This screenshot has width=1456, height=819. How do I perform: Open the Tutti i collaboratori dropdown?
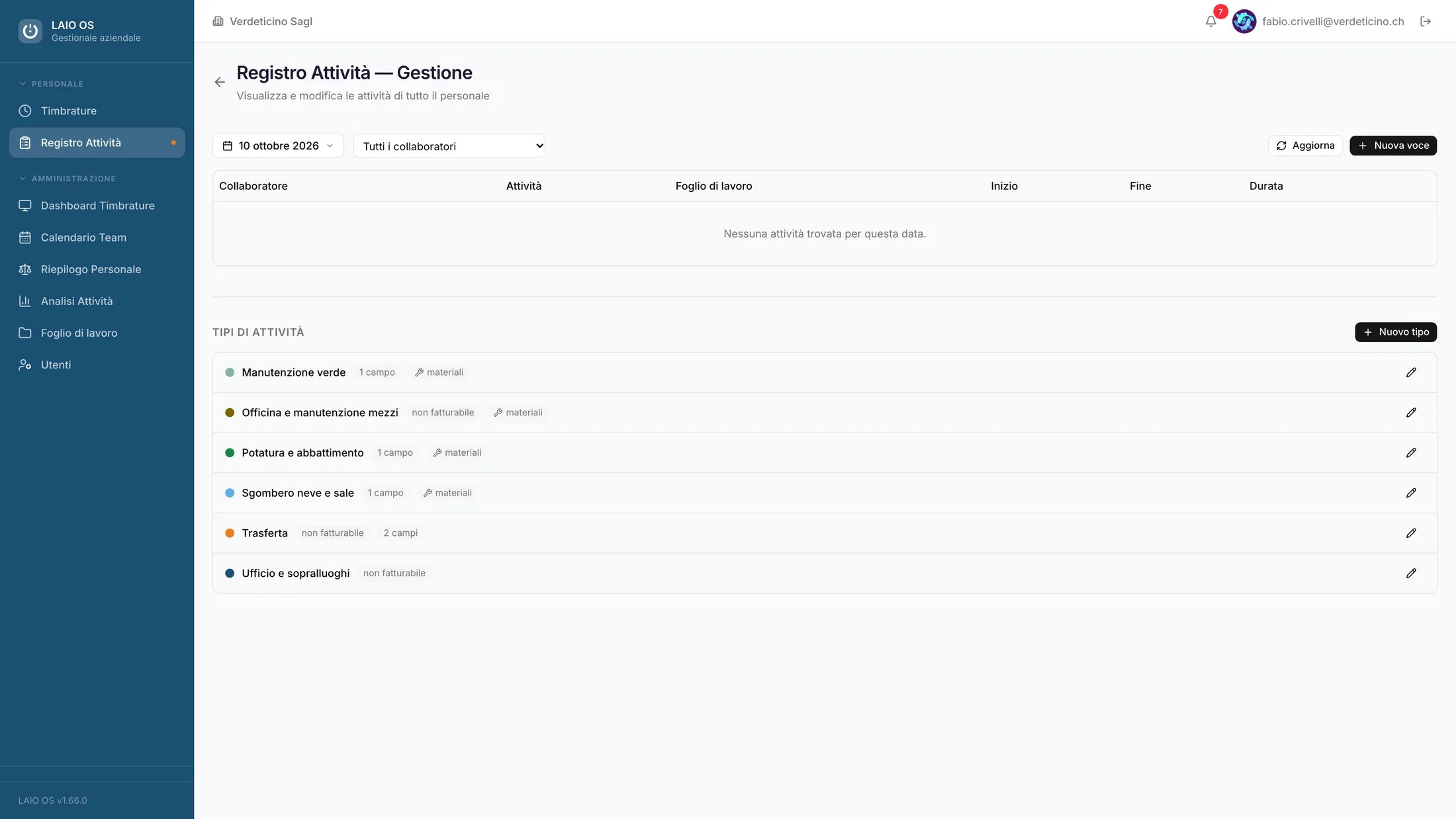pos(449,146)
